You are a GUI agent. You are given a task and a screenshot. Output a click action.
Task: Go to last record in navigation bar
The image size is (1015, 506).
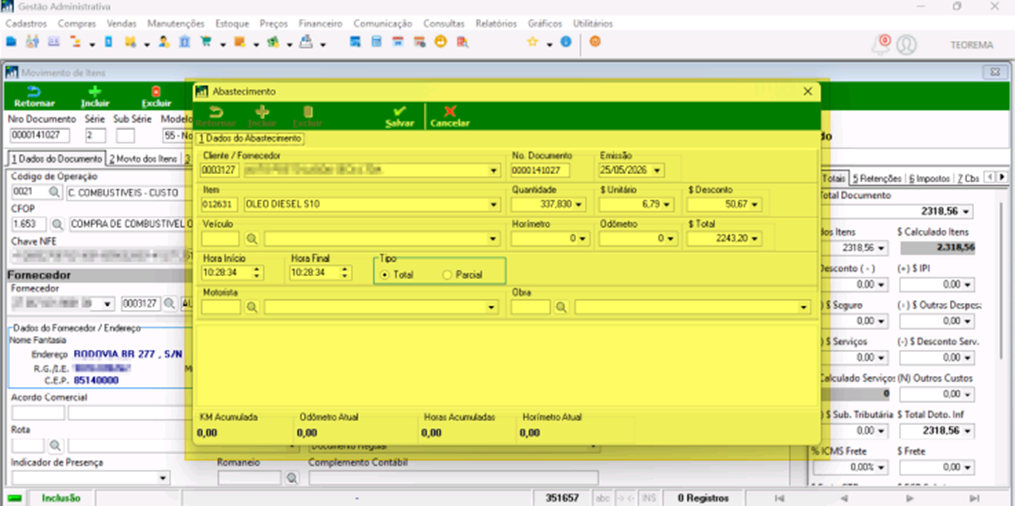[974, 498]
